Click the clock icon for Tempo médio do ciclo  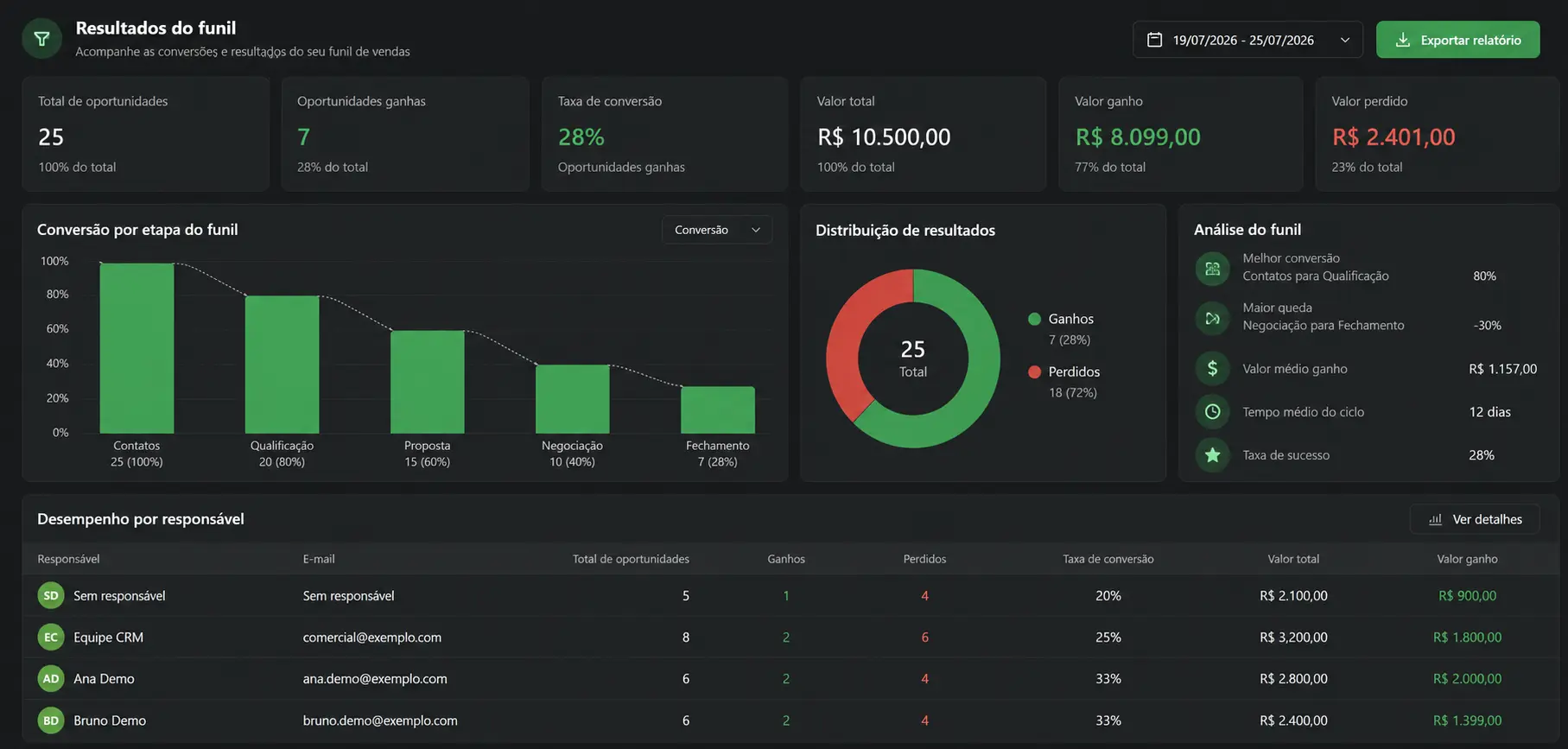tap(1213, 412)
